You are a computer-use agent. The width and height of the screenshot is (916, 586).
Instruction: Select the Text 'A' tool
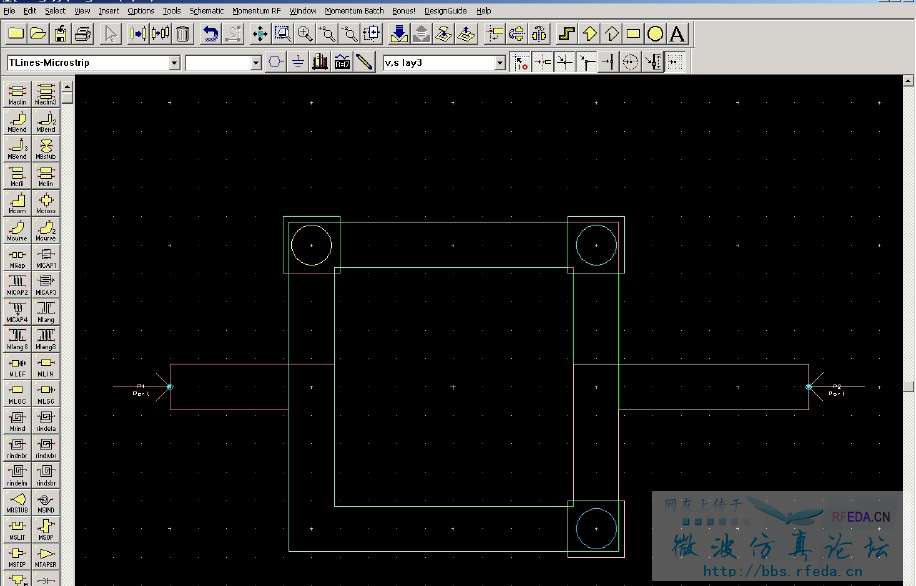click(677, 34)
